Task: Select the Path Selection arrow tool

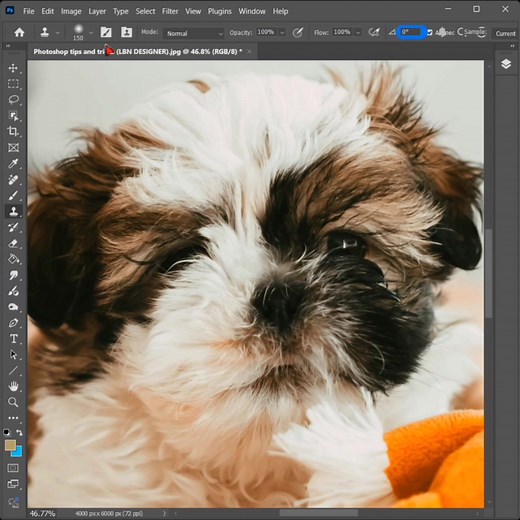Action: tap(13, 354)
